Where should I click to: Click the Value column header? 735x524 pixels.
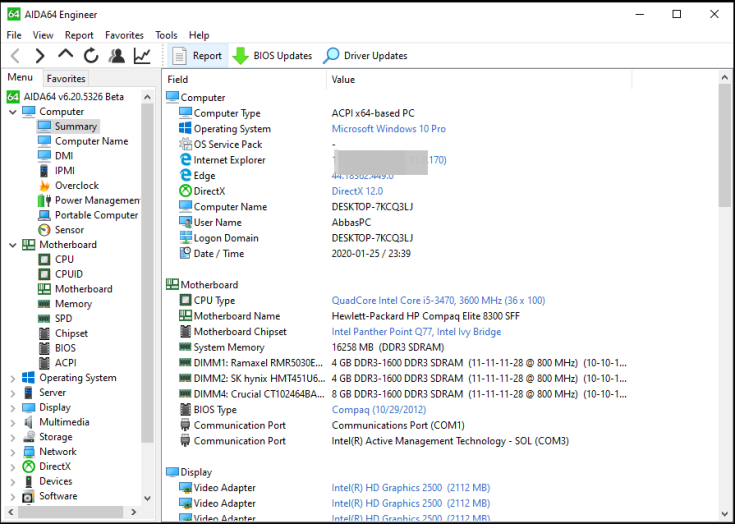343,79
